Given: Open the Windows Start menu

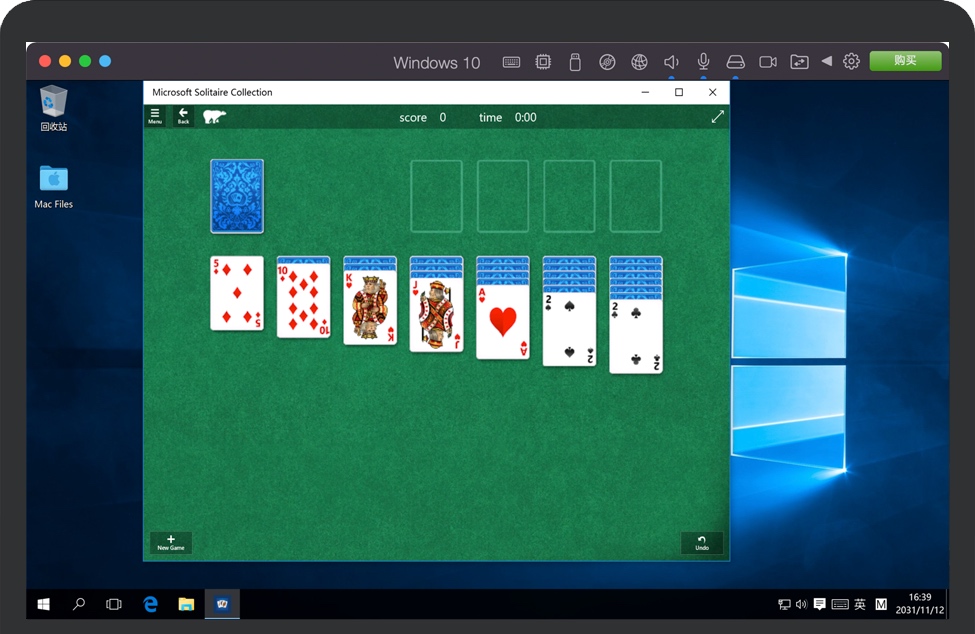Looking at the screenshot, I should coord(44,604).
